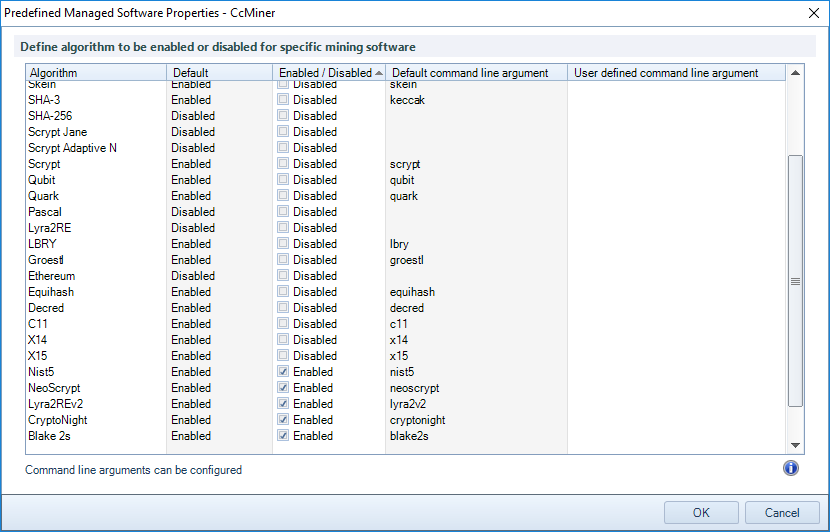
Task: Select the Ethereum algorithm name
Action: (51, 276)
